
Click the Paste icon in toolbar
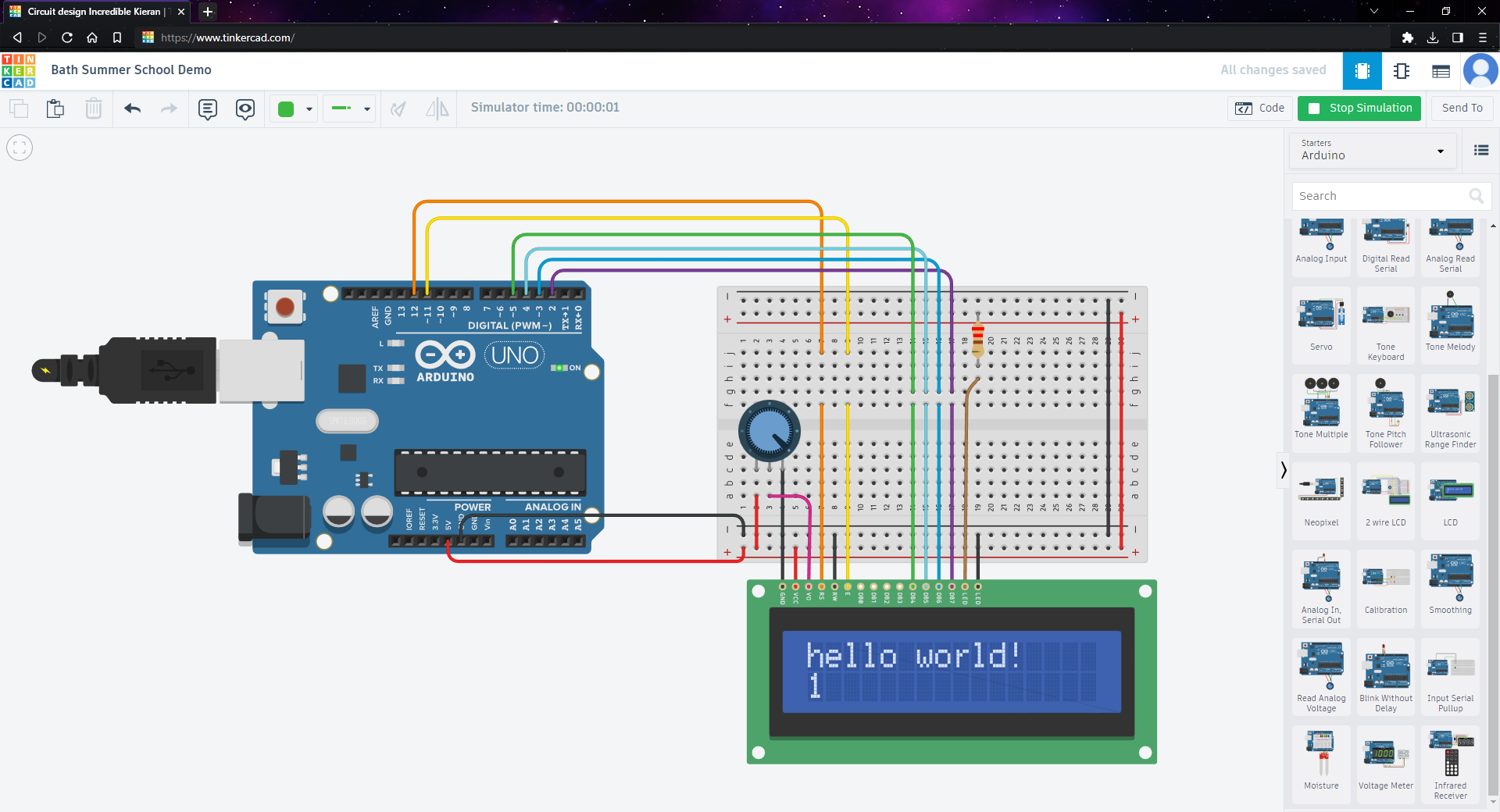55,109
